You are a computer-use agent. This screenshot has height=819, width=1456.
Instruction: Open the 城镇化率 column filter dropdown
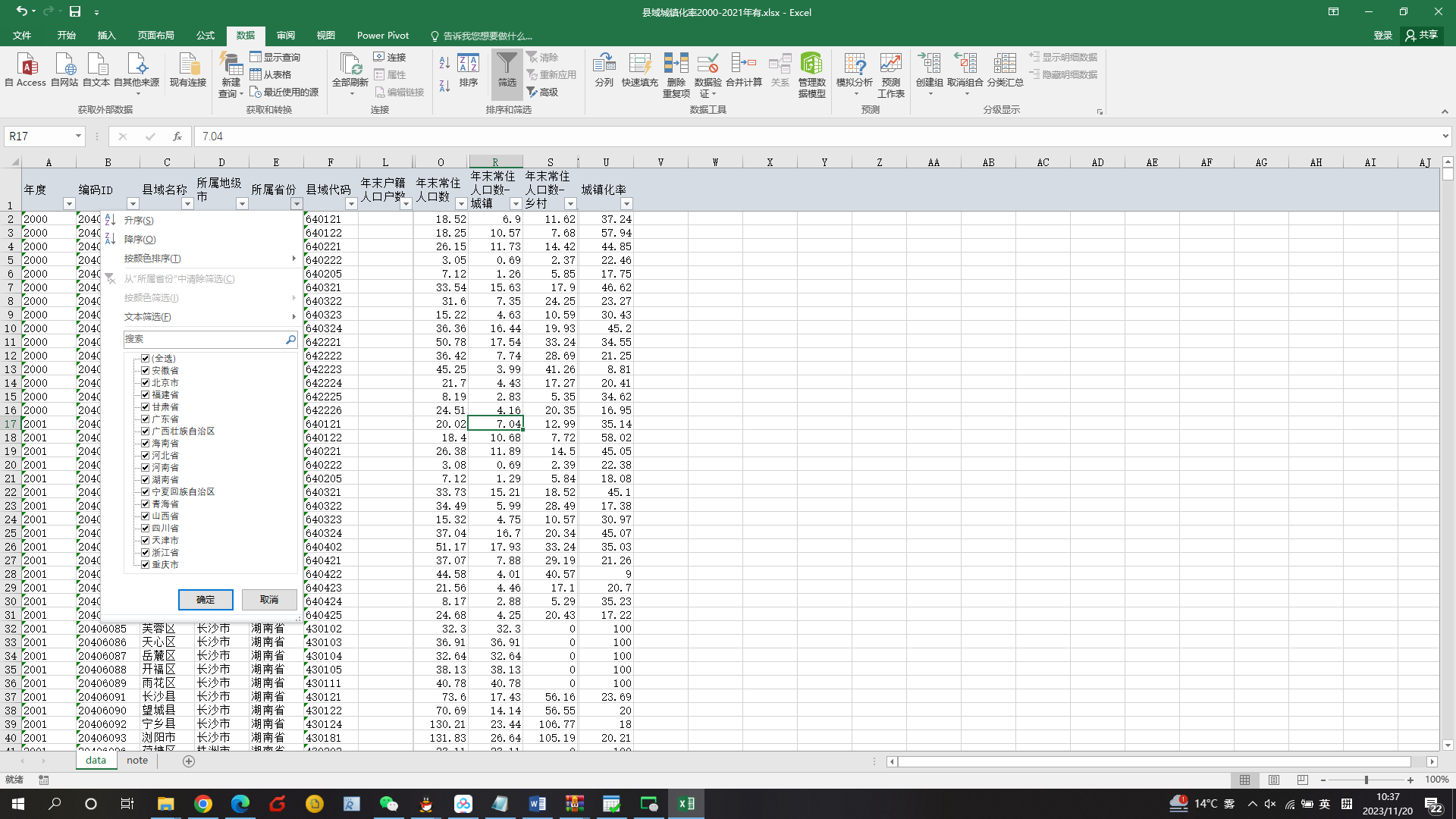(626, 204)
